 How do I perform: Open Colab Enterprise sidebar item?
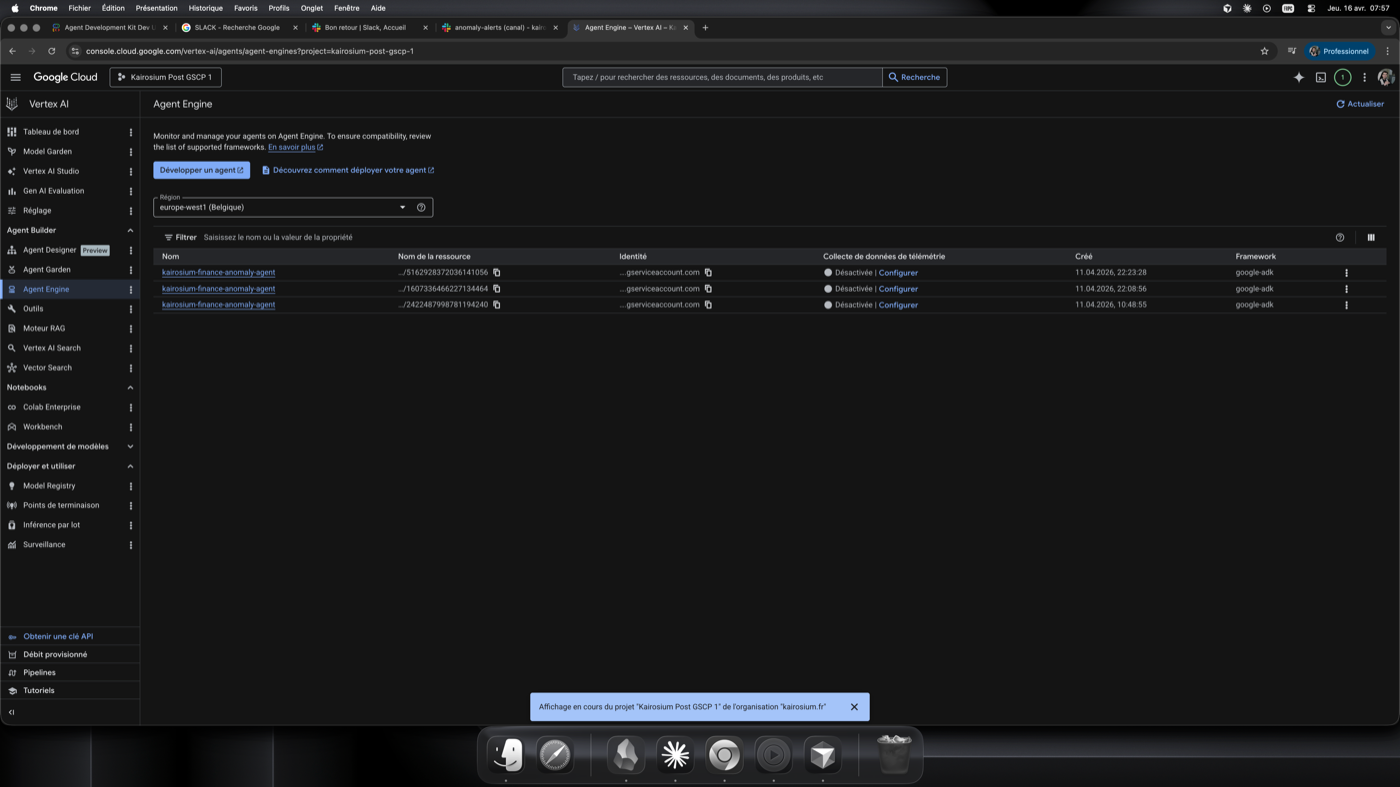coord(52,407)
